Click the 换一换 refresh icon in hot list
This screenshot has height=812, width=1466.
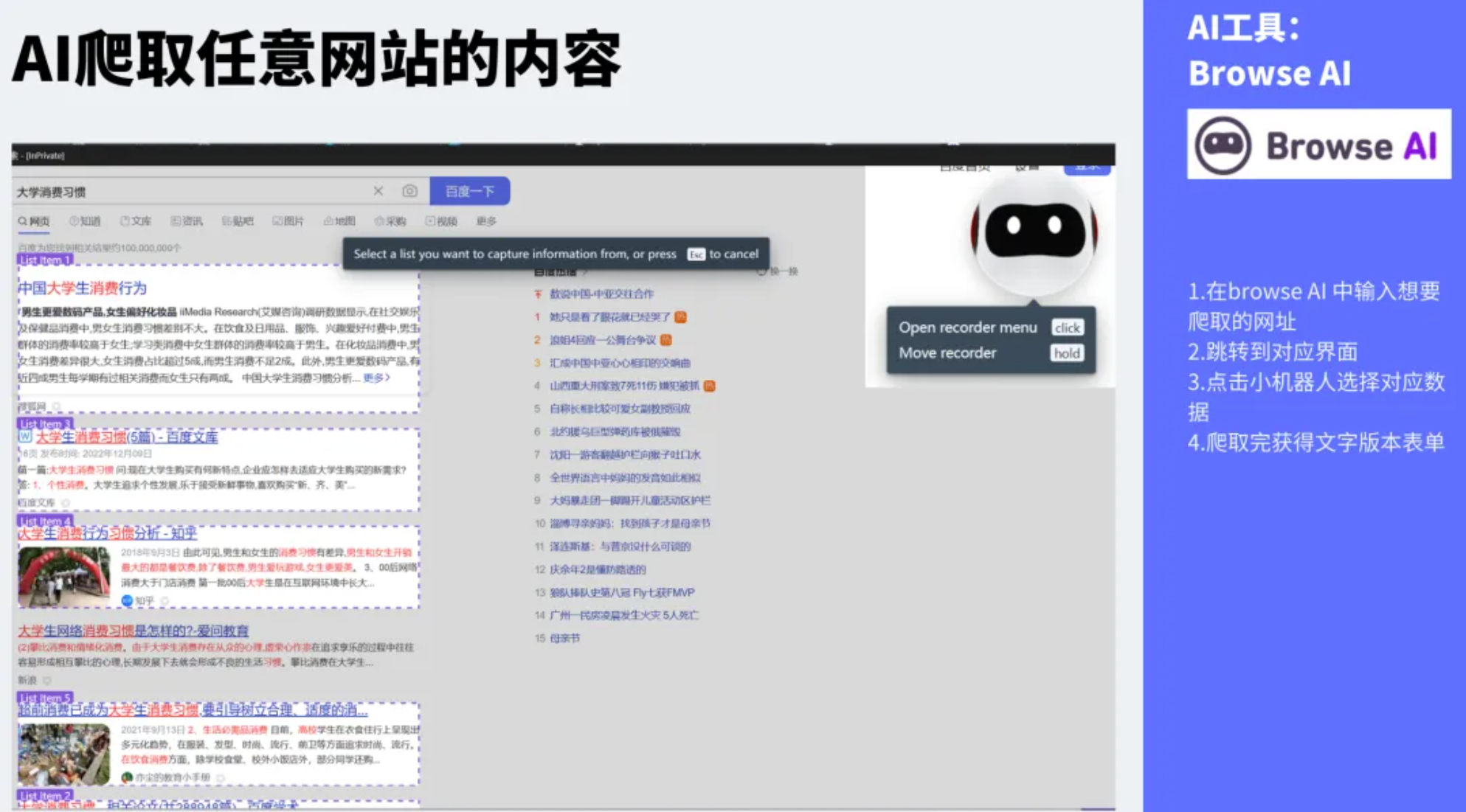click(x=762, y=271)
